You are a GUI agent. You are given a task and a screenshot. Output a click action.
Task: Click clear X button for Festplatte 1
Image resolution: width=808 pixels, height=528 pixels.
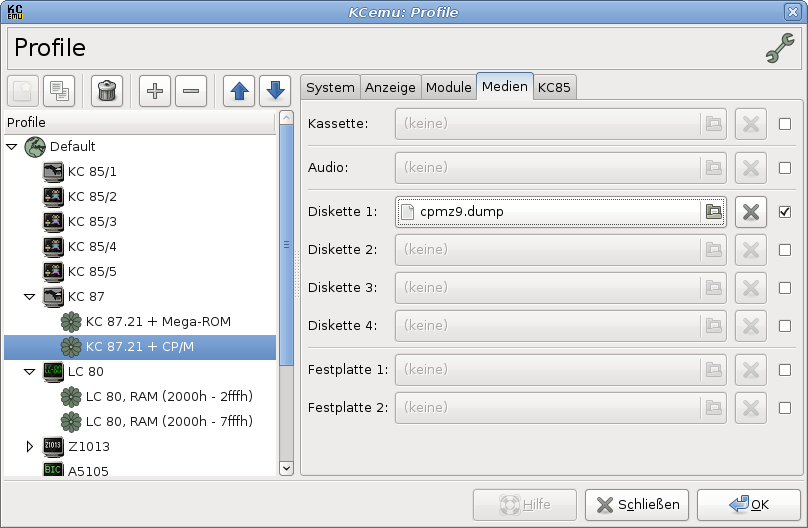751,370
